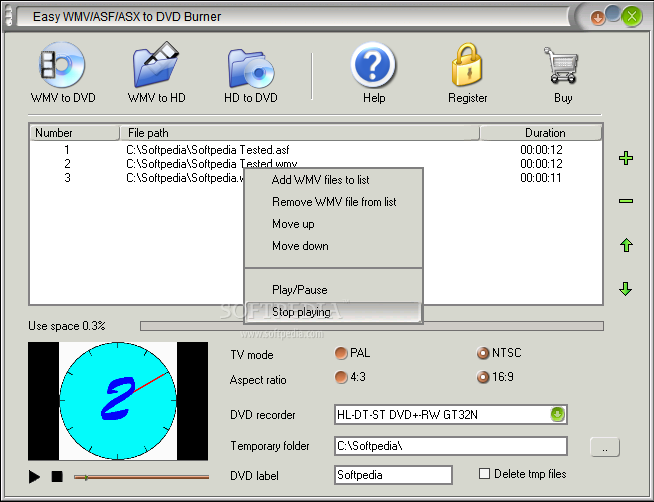This screenshot has height=502, width=654.
Task: Enable the Delete tmp files checkbox
Action: tap(484, 474)
